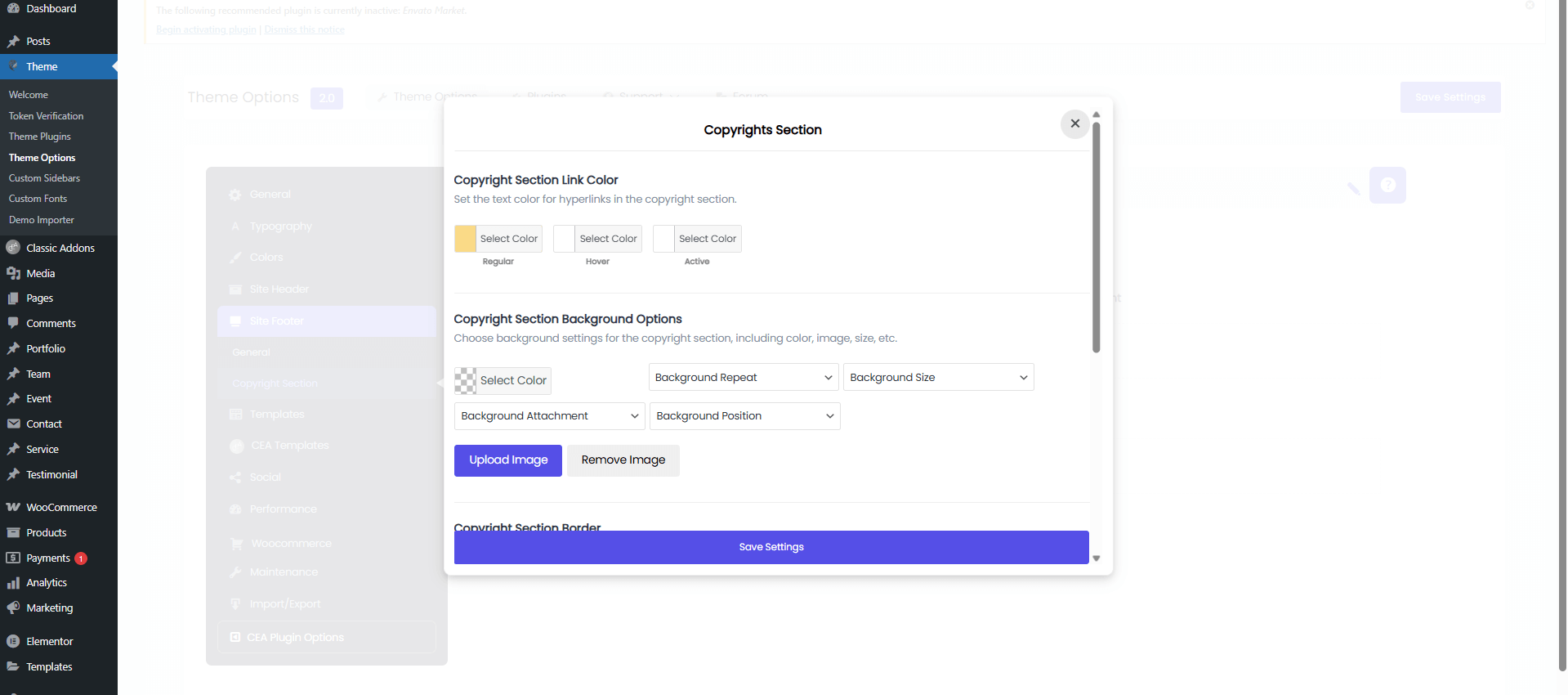
Task: Choose the transparent background color swatch
Action: coord(466,380)
